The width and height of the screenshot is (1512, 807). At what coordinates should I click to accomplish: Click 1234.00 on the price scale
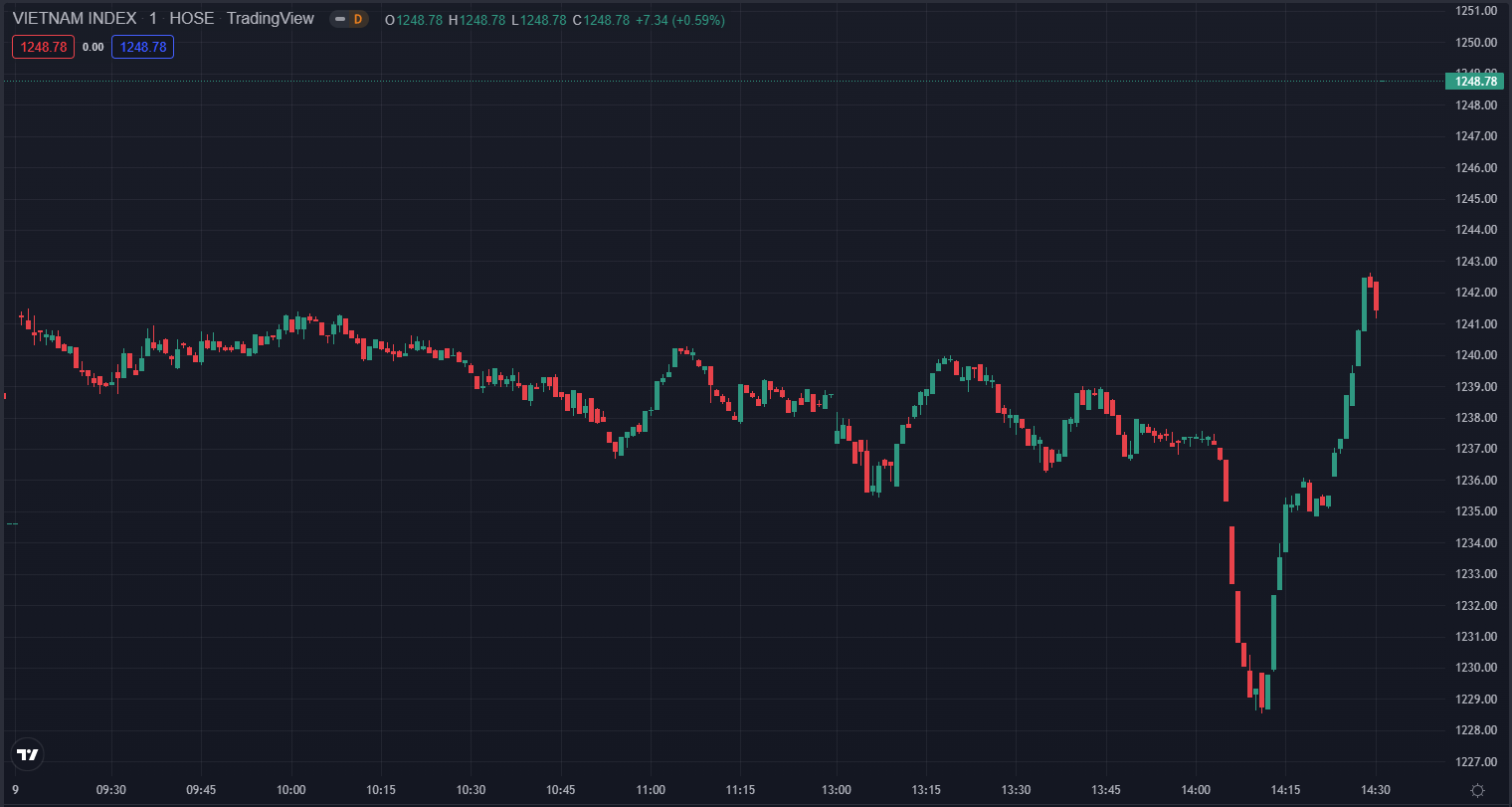point(1476,543)
